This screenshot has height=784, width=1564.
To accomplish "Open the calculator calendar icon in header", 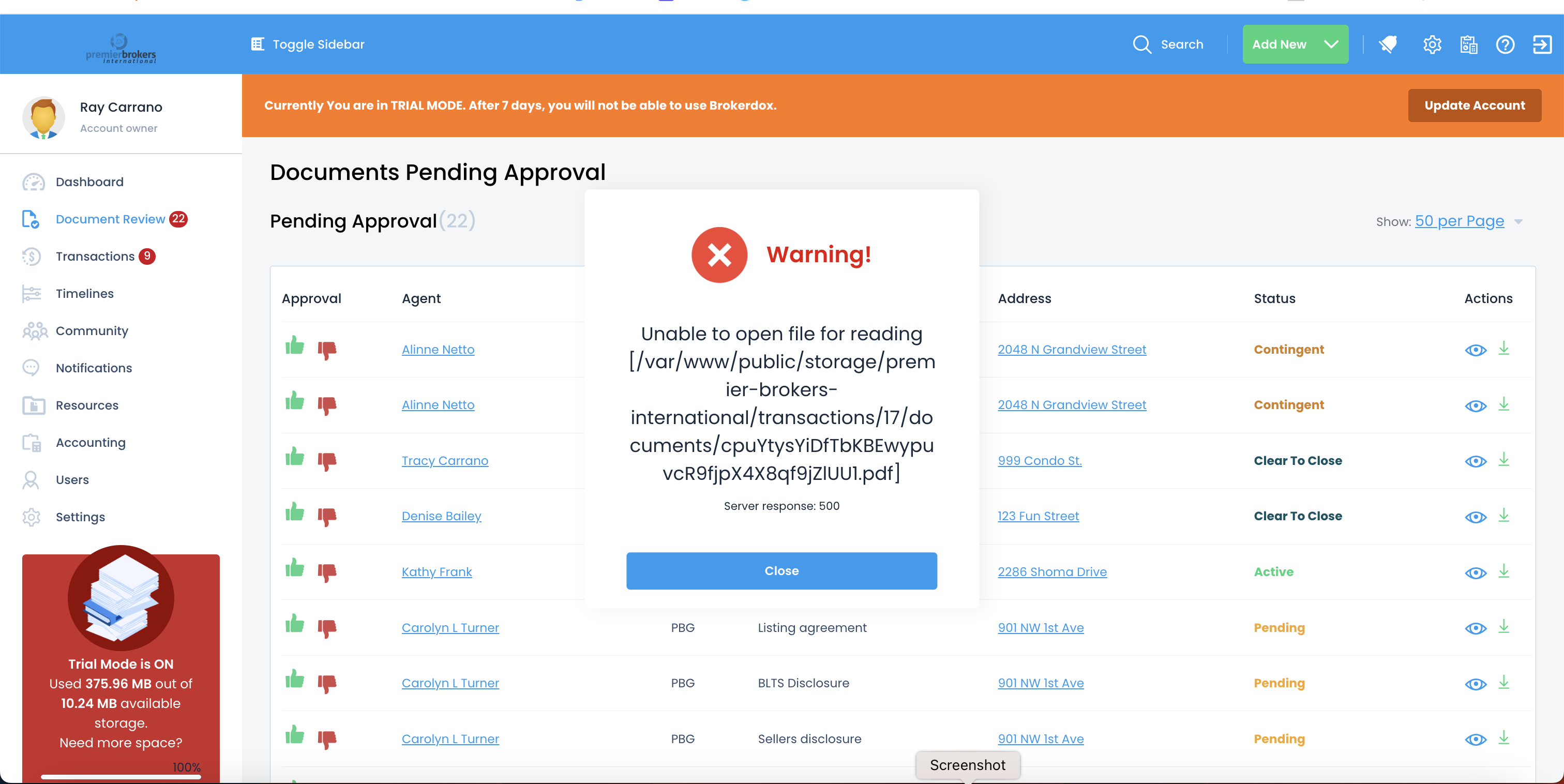I will coord(1469,44).
